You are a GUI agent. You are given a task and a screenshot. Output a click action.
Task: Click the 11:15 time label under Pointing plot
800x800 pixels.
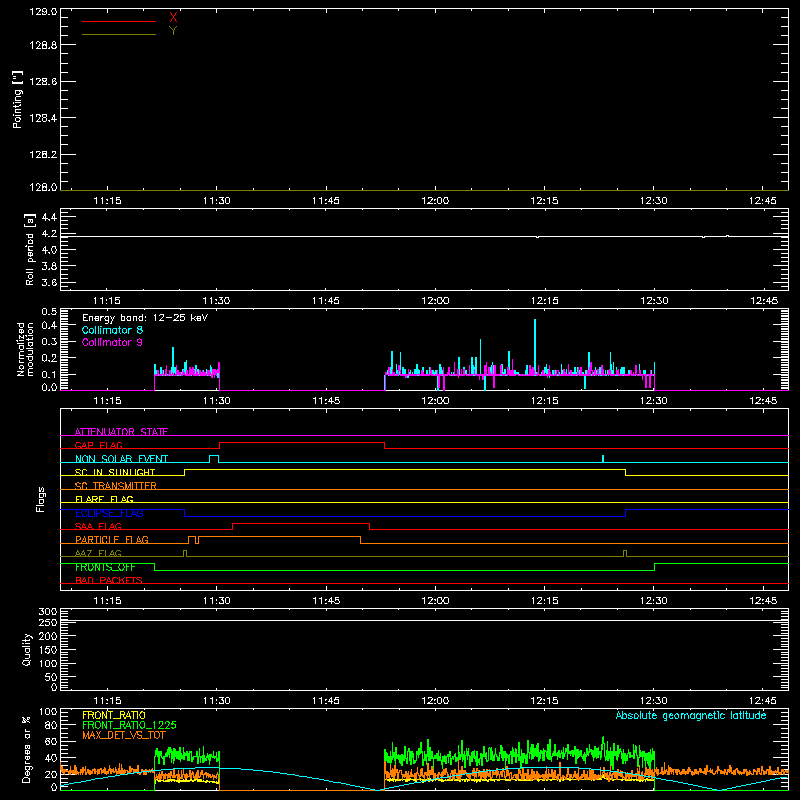click(x=108, y=201)
